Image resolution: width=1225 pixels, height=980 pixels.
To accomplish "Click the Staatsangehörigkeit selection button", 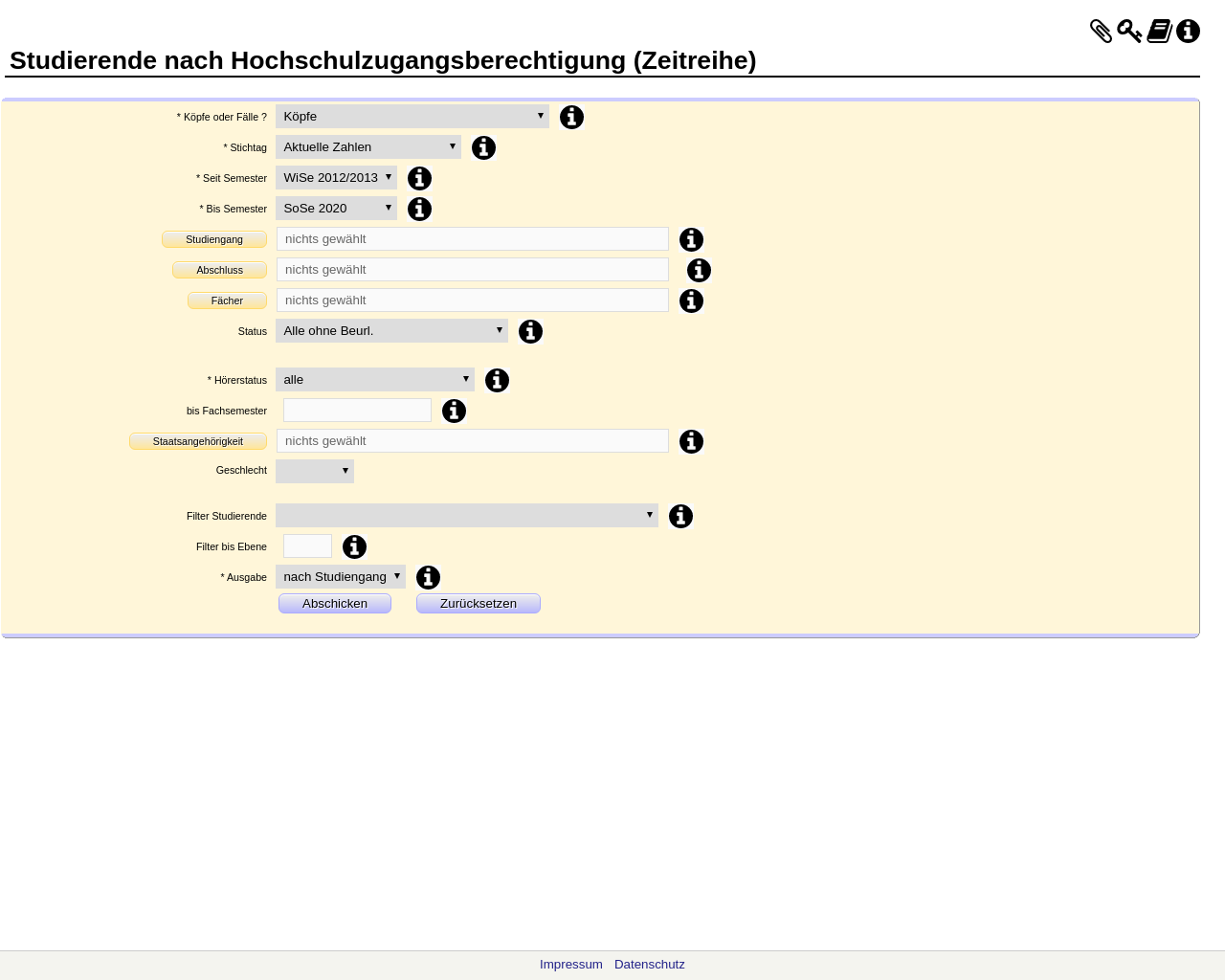I will [x=198, y=441].
